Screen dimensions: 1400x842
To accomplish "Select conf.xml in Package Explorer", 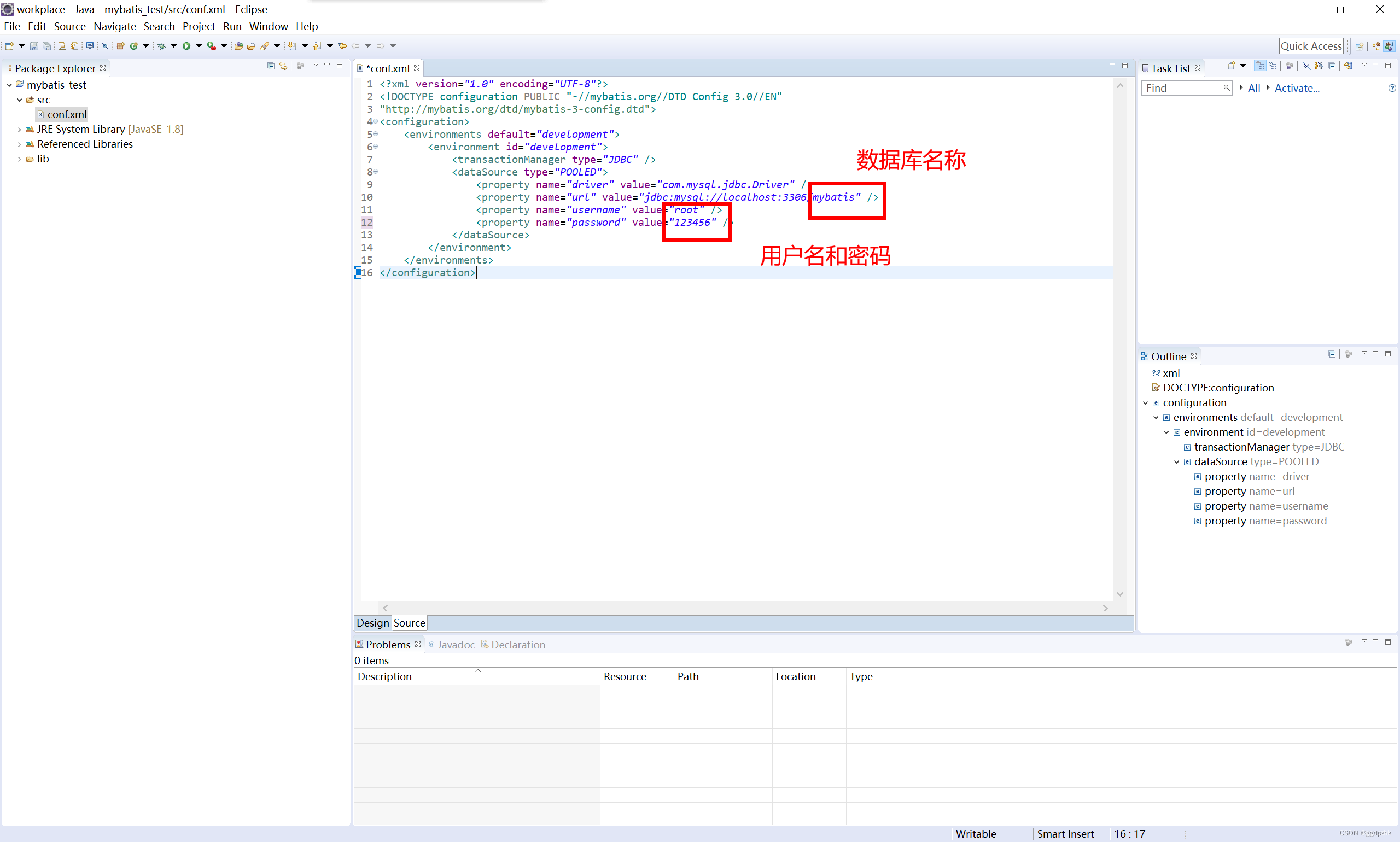I will tap(62, 115).
